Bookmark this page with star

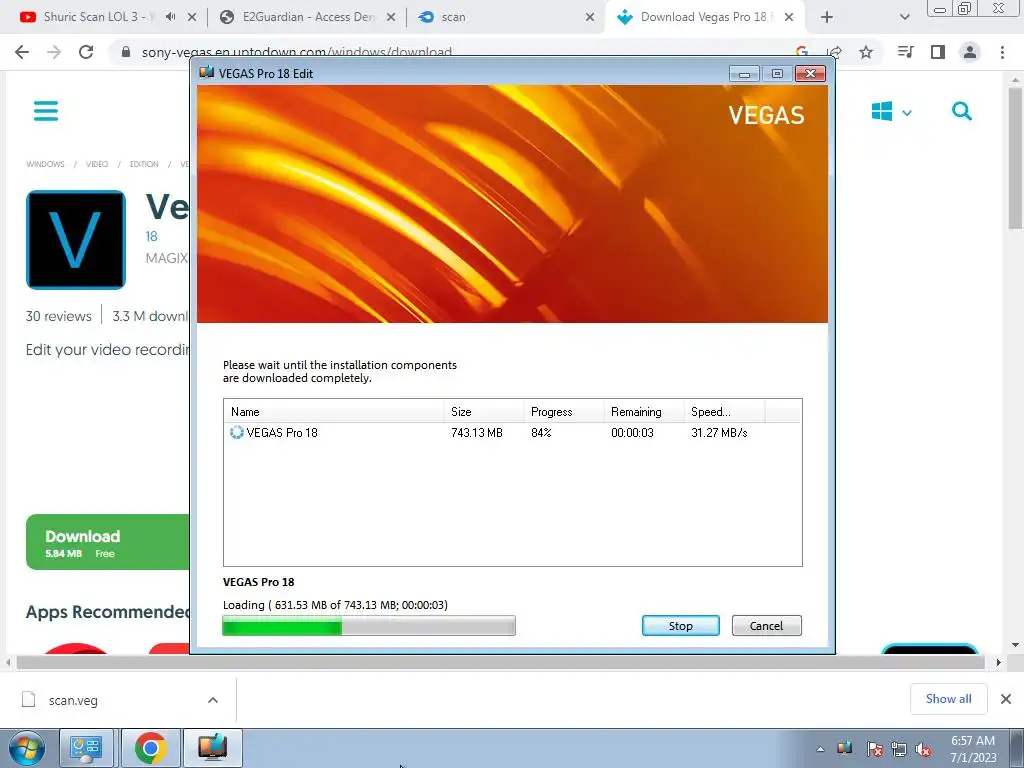[x=866, y=52]
